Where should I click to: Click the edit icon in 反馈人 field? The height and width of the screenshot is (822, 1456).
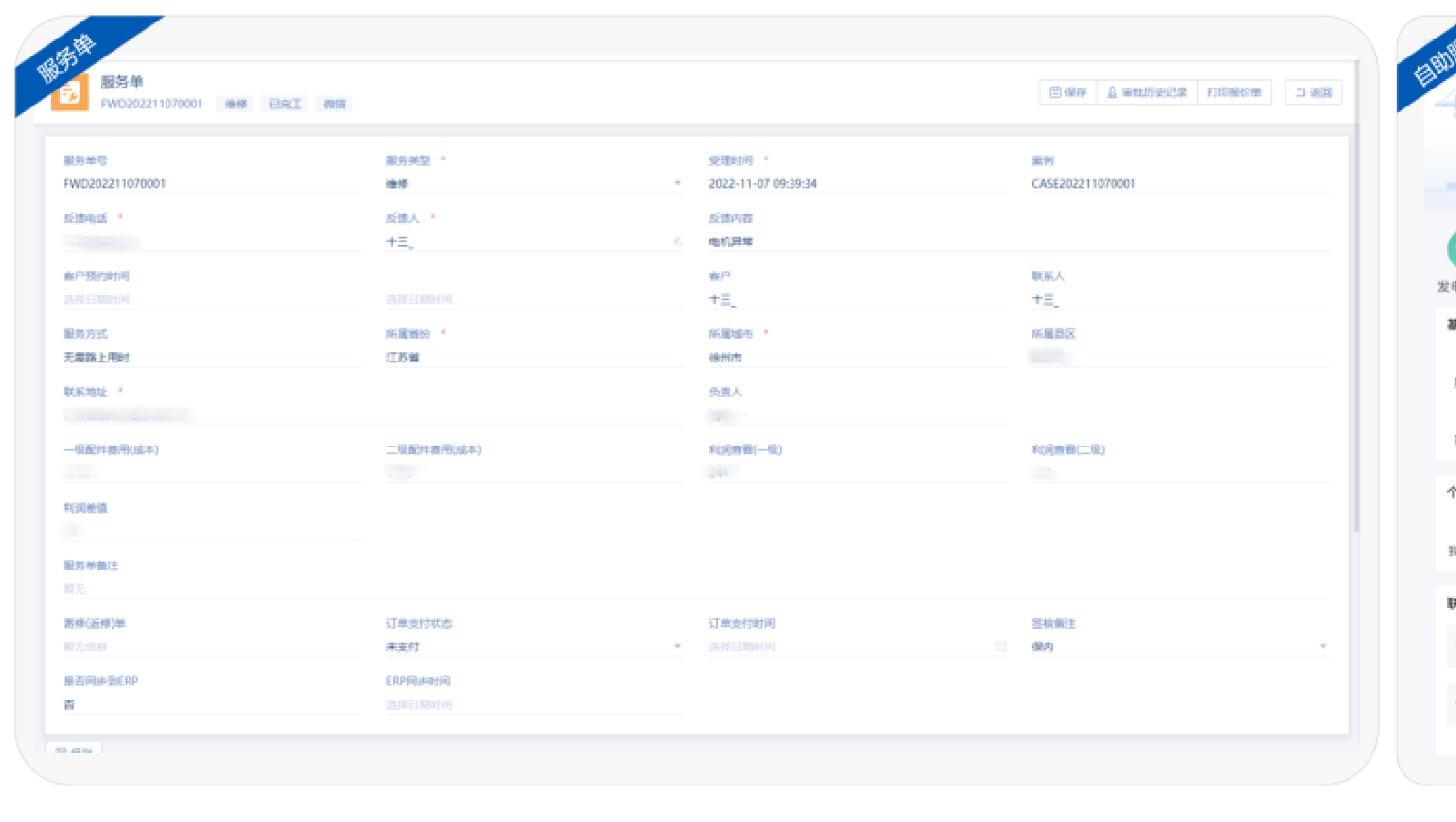pos(677,241)
